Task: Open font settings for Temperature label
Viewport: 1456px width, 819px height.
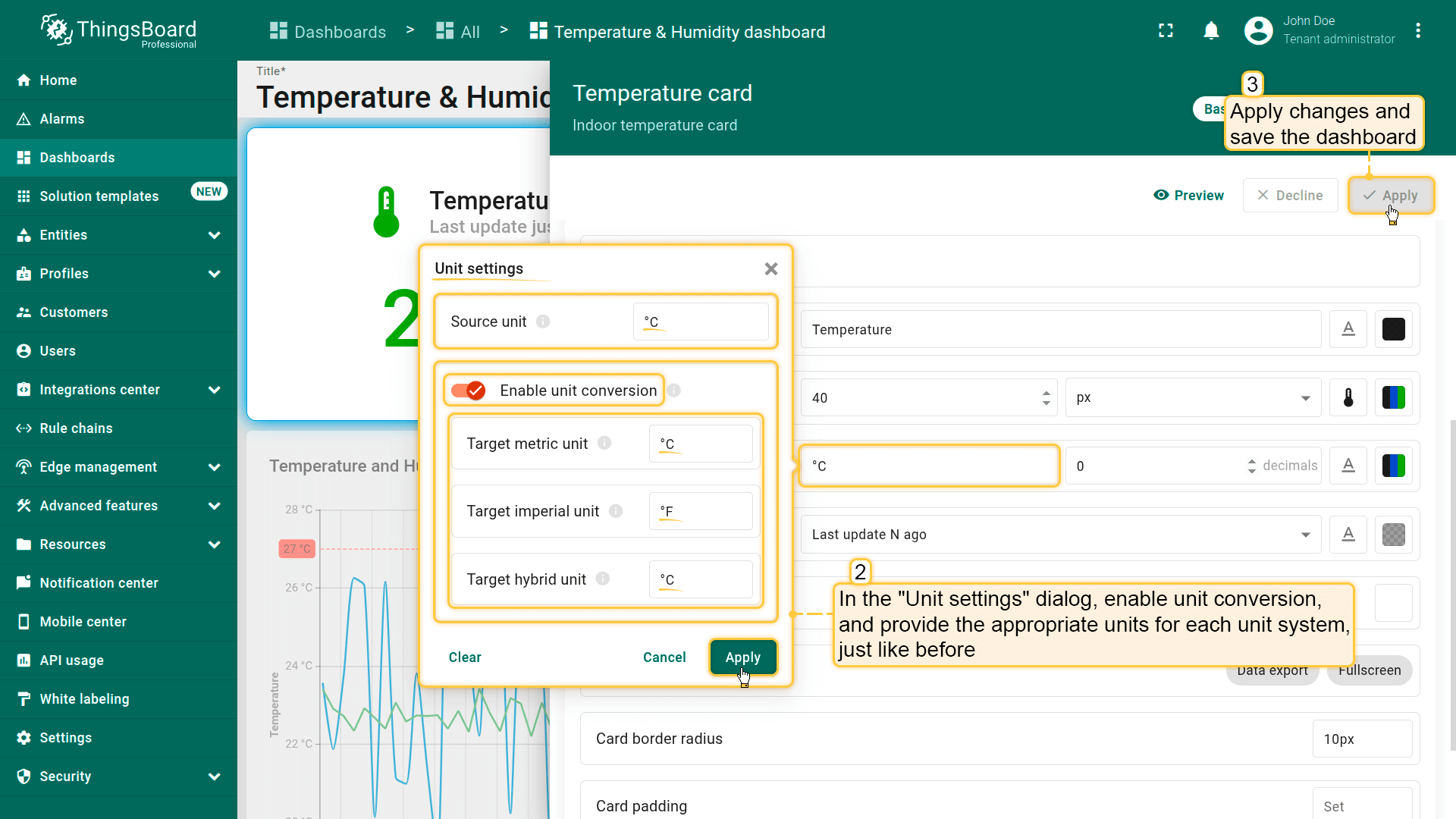Action: [1348, 329]
